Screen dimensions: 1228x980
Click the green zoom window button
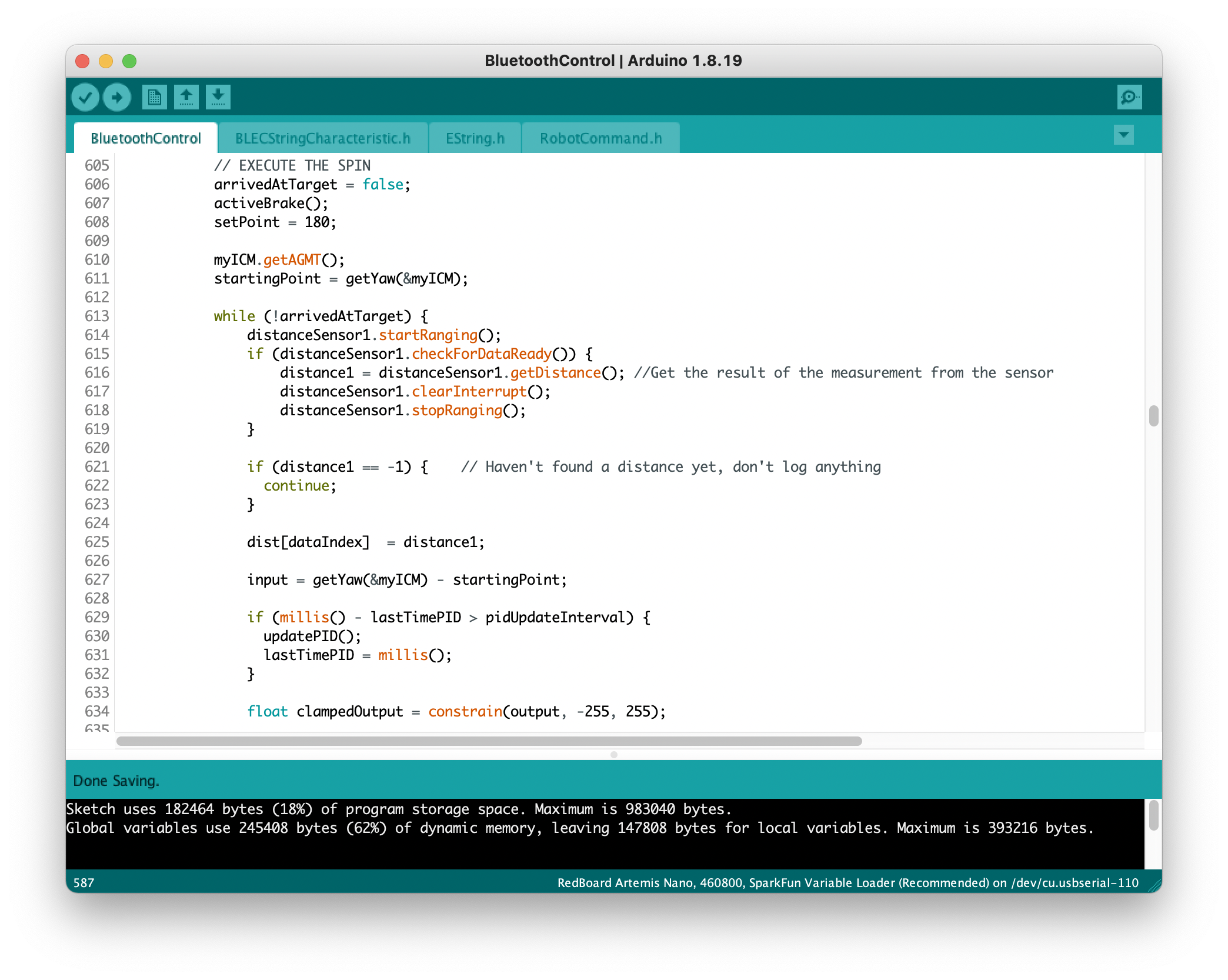(129, 61)
